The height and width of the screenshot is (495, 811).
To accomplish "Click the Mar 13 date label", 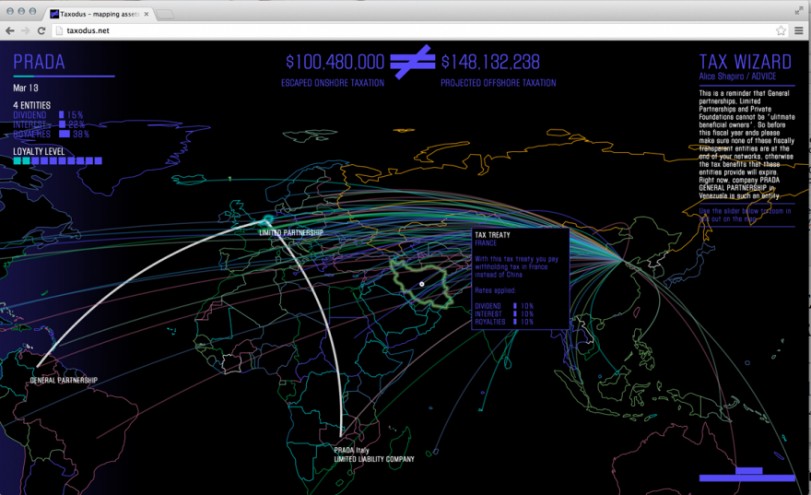I will tap(25, 88).
